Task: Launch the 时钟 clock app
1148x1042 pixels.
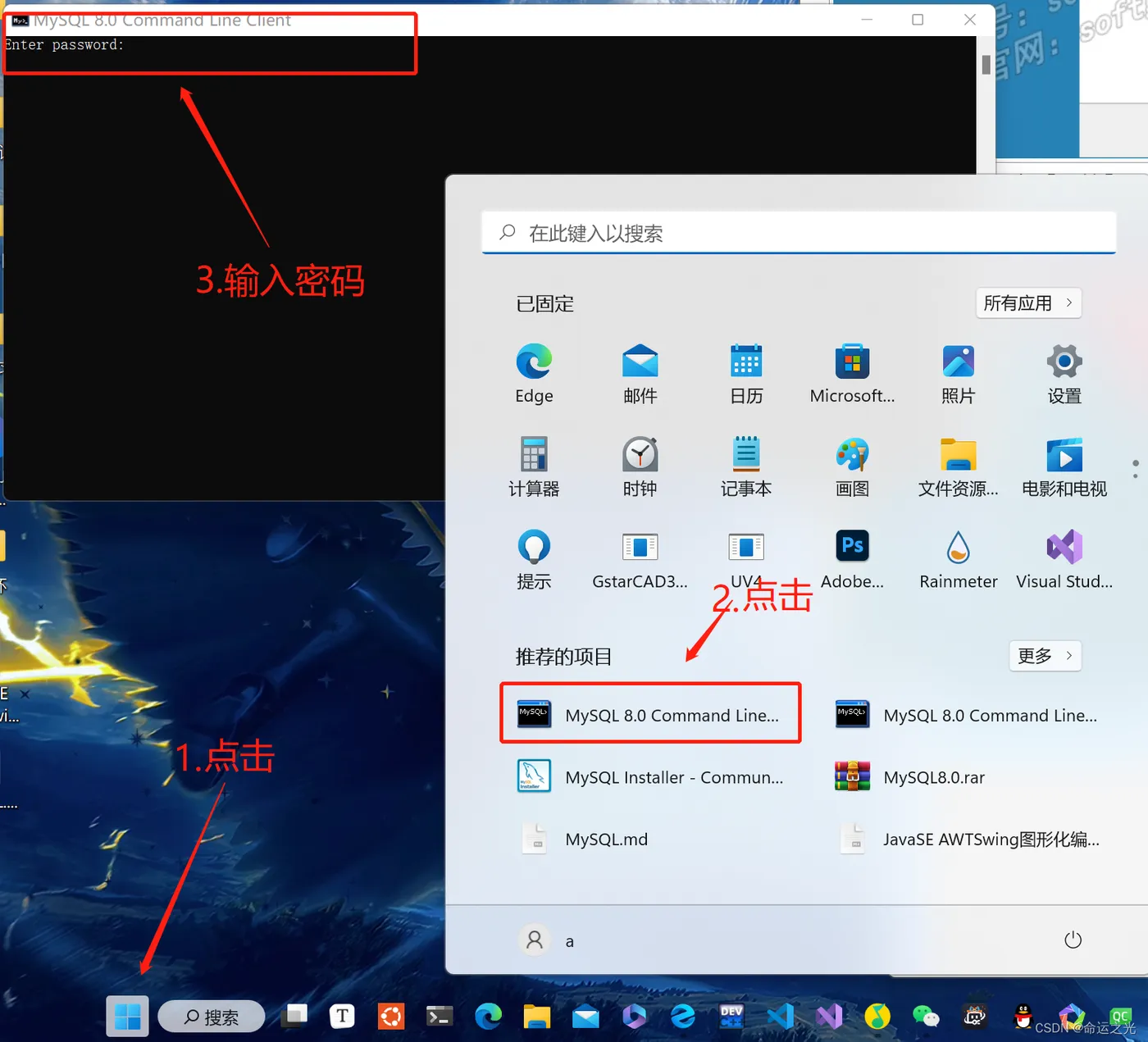Action: pos(640,466)
